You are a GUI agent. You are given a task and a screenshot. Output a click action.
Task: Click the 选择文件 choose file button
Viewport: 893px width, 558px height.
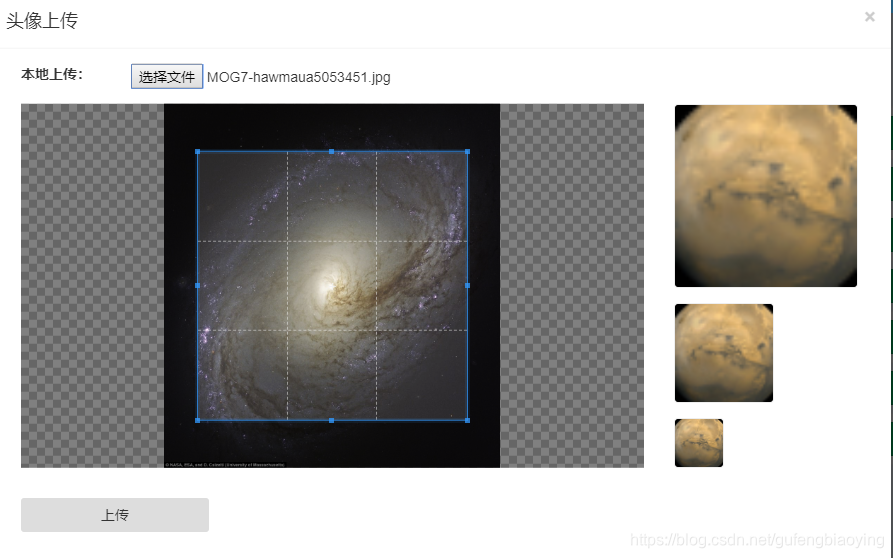167,76
